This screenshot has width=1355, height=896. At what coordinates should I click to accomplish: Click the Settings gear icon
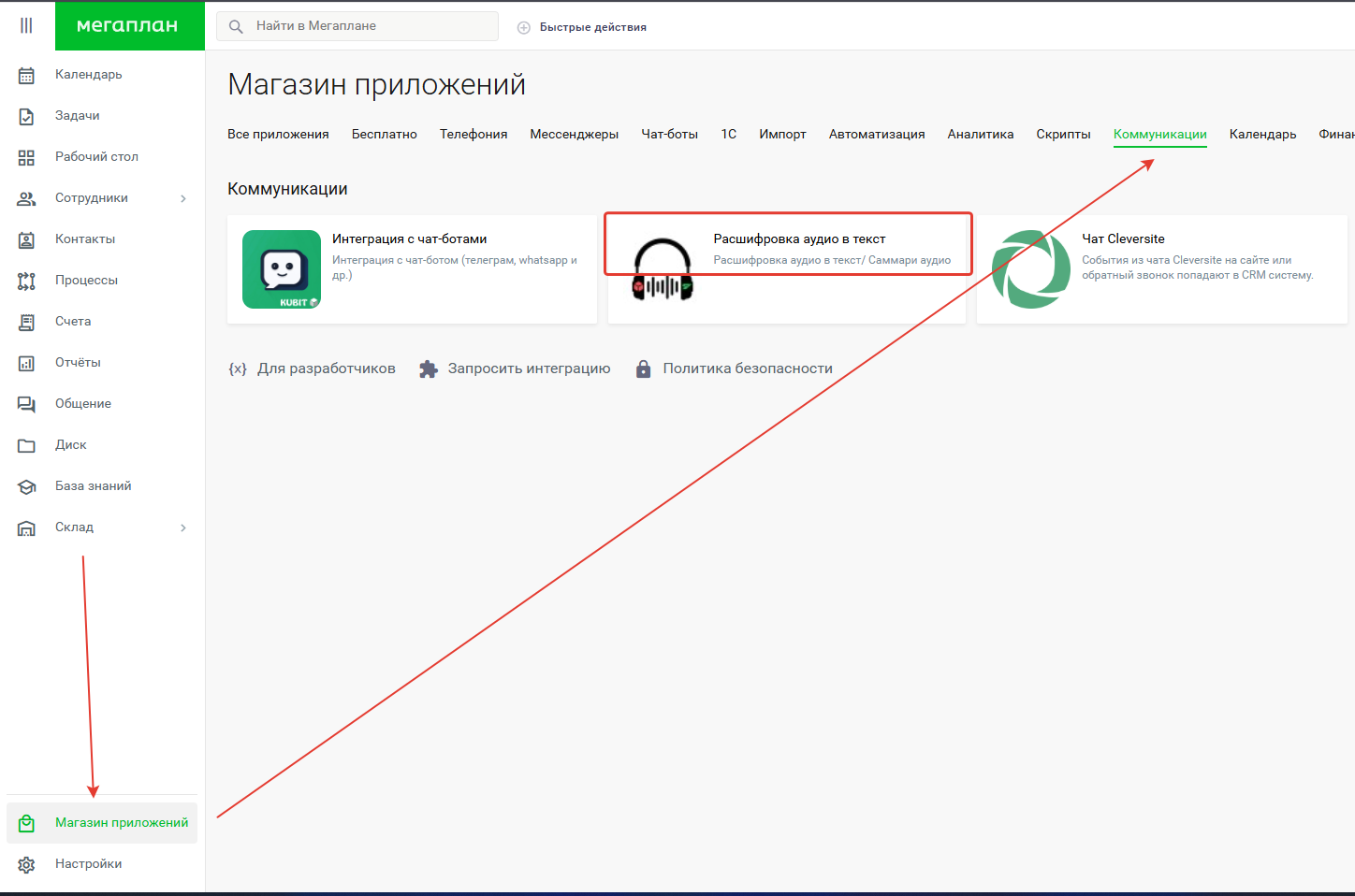tap(26, 864)
